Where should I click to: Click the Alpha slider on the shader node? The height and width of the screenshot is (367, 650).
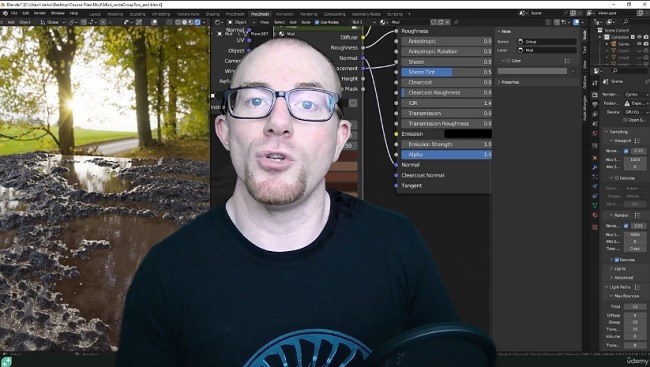[446, 154]
